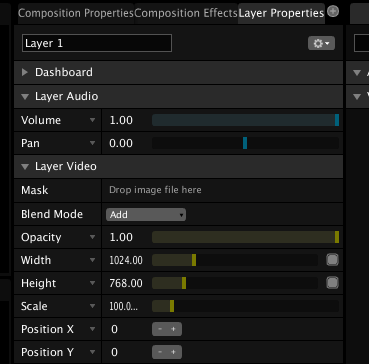Open the Blend Mode Add dropdown
This screenshot has width=369, height=364.
[146, 215]
